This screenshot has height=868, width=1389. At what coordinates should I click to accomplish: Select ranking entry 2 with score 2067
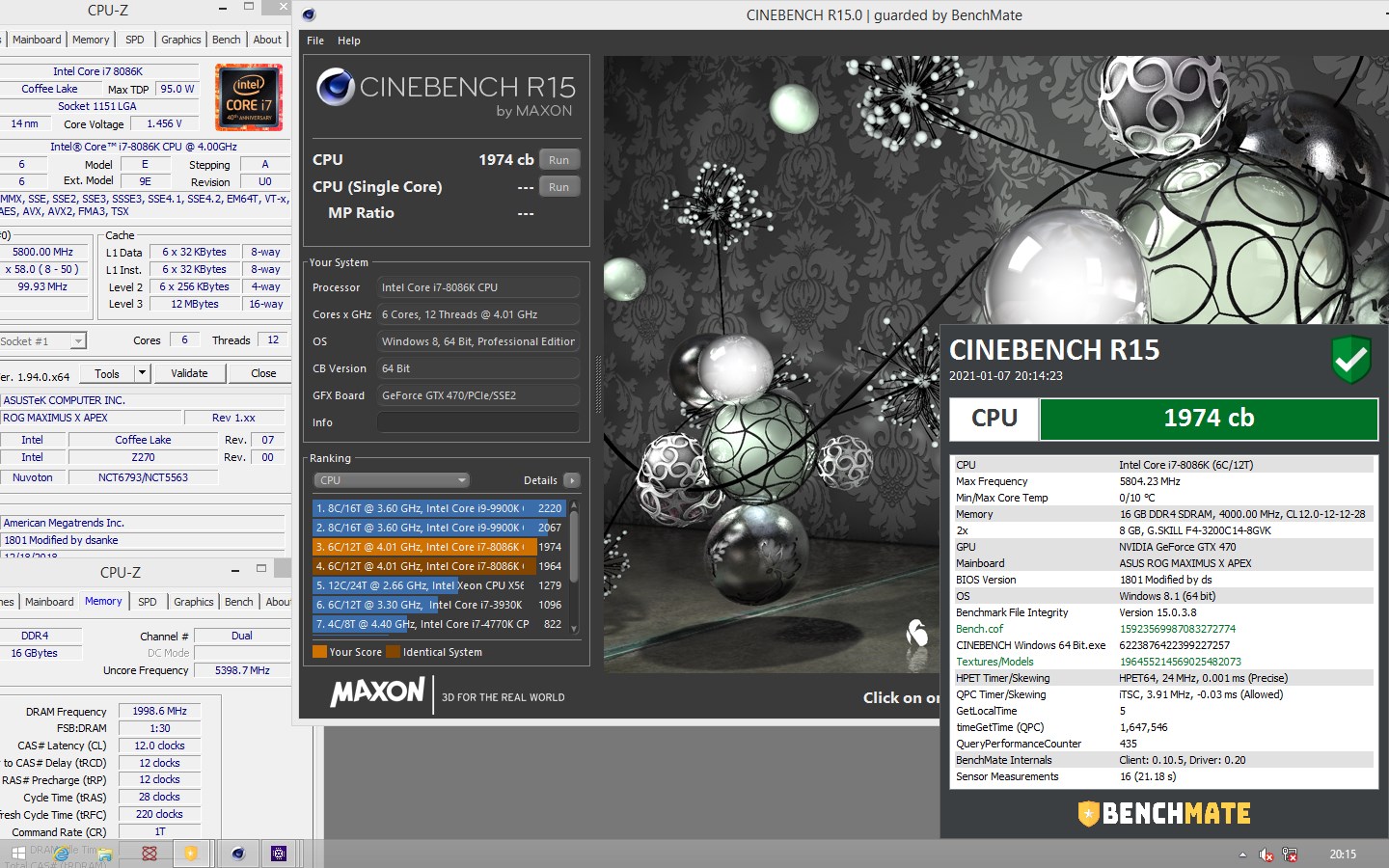(440, 528)
